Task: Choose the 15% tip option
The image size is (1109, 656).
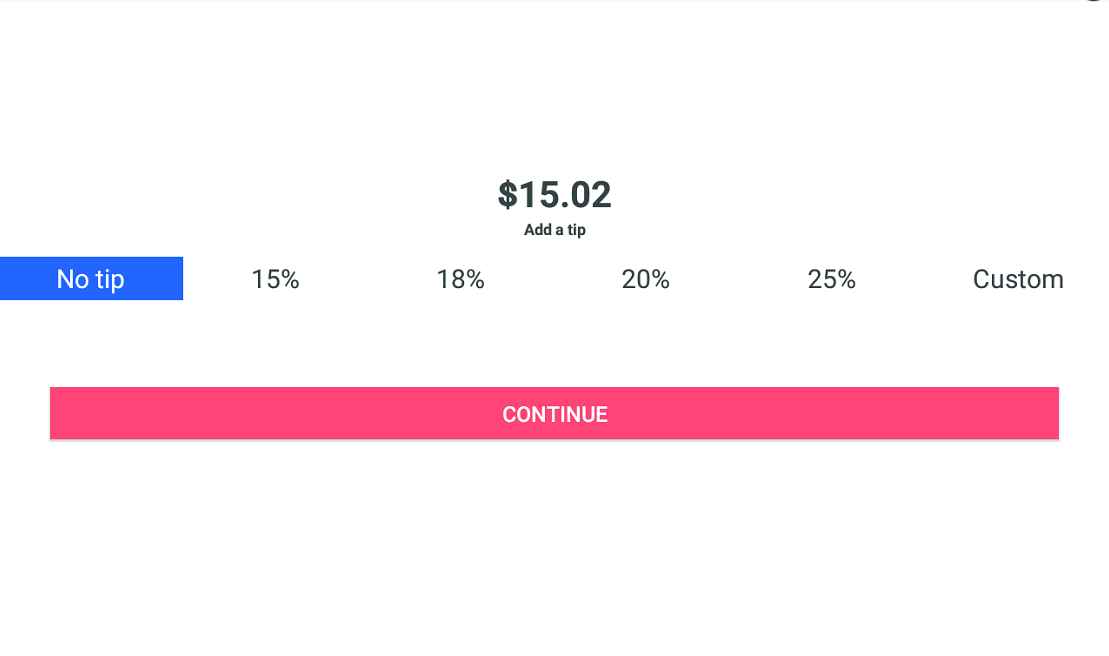Action: pyautogui.click(x=275, y=279)
